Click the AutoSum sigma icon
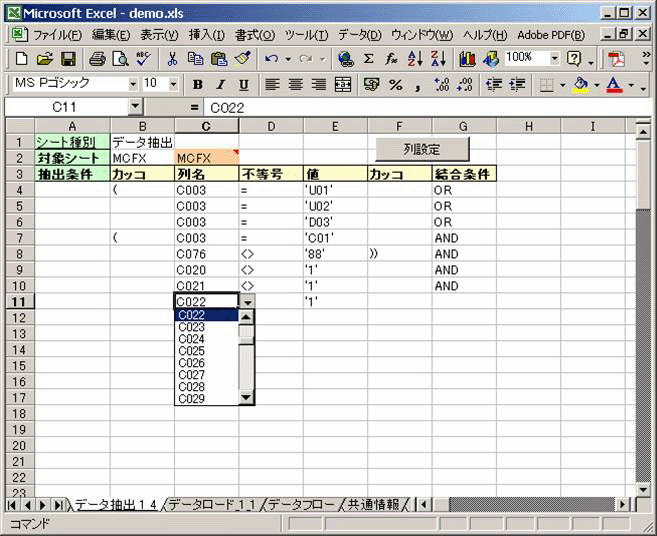 369,59
